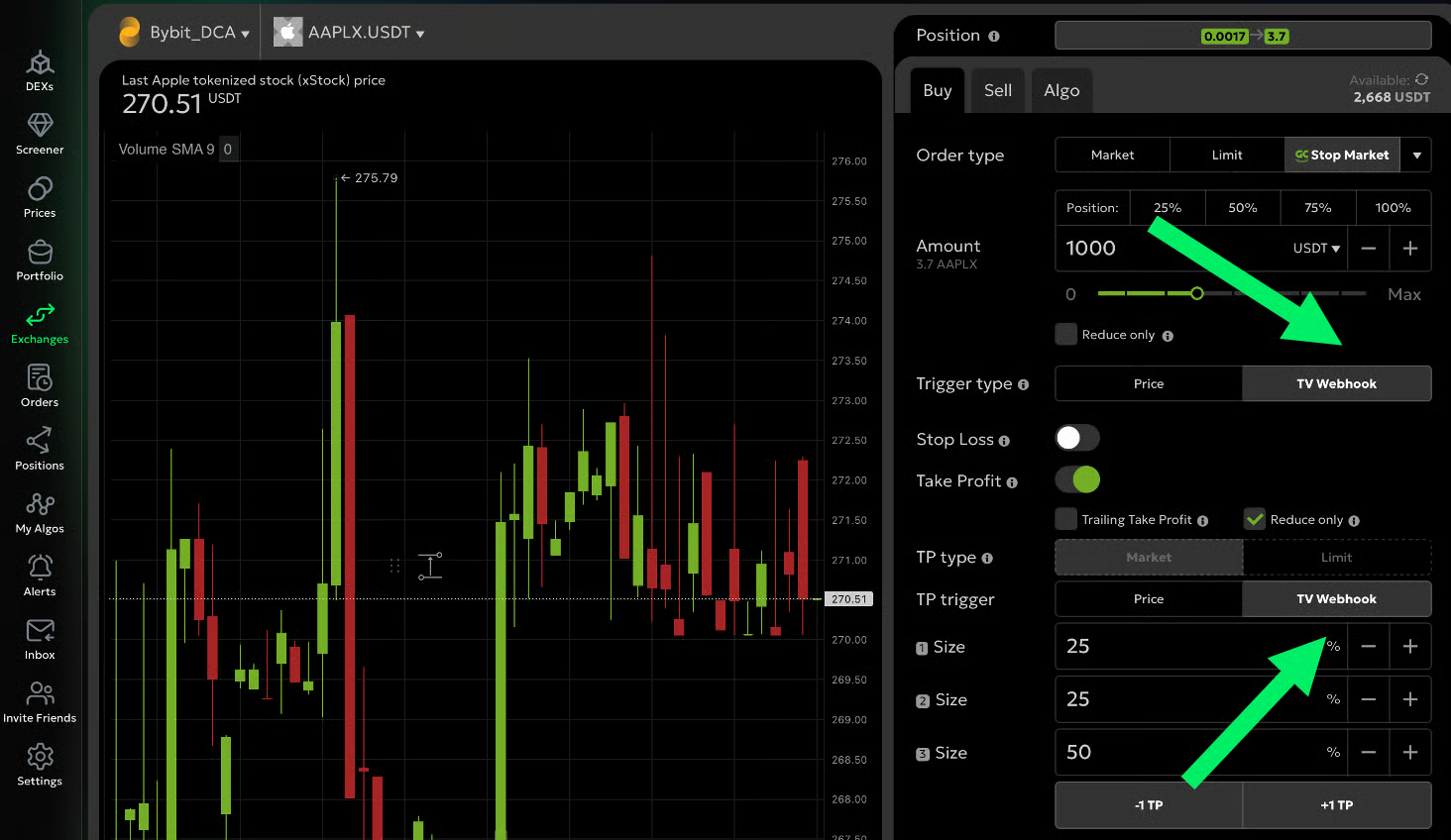Select the 50% position button

1242,208
